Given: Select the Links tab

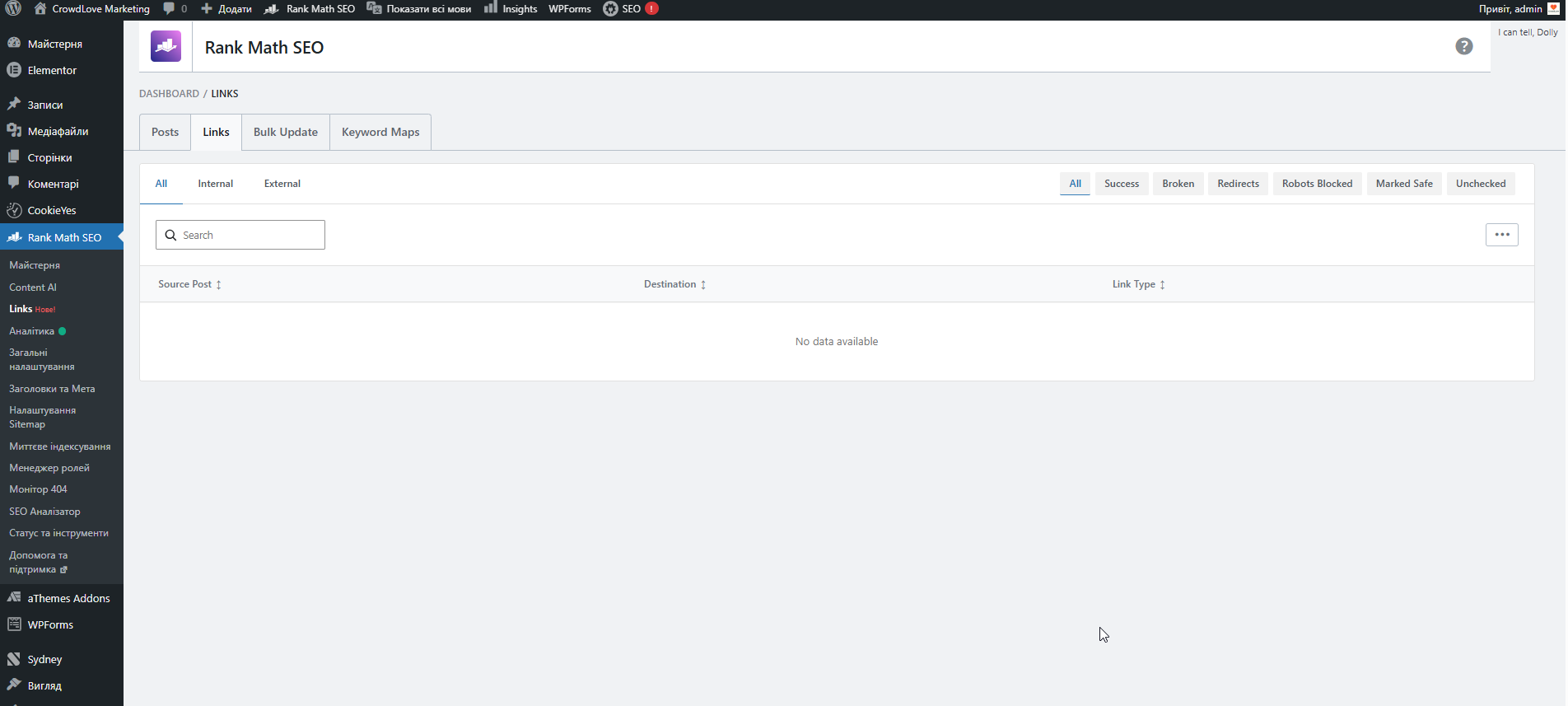Looking at the screenshot, I should (217, 132).
